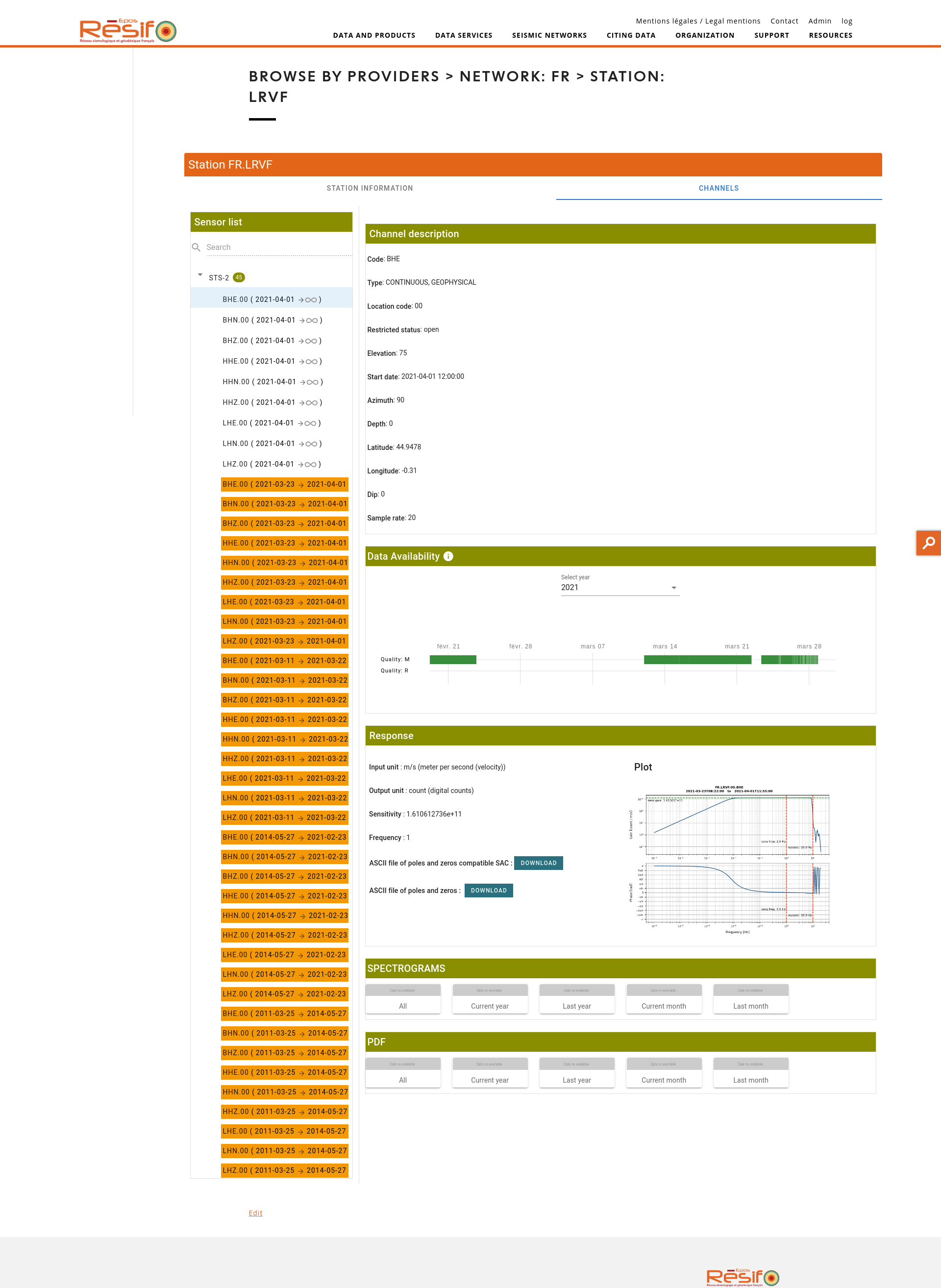
Task: Click the mars 28 striped availability bar
Action: coord(790,660)
